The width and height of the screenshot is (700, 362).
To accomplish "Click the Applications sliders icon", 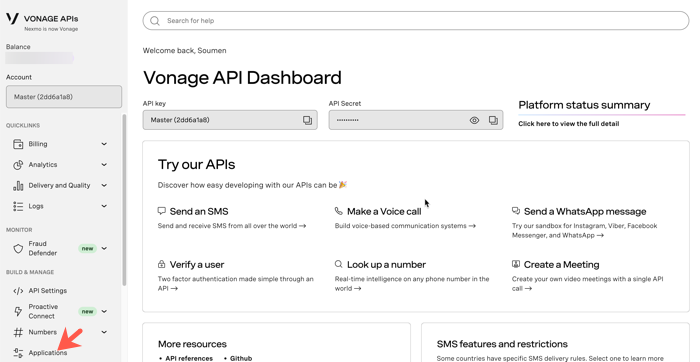I will (x=18, y=353).
